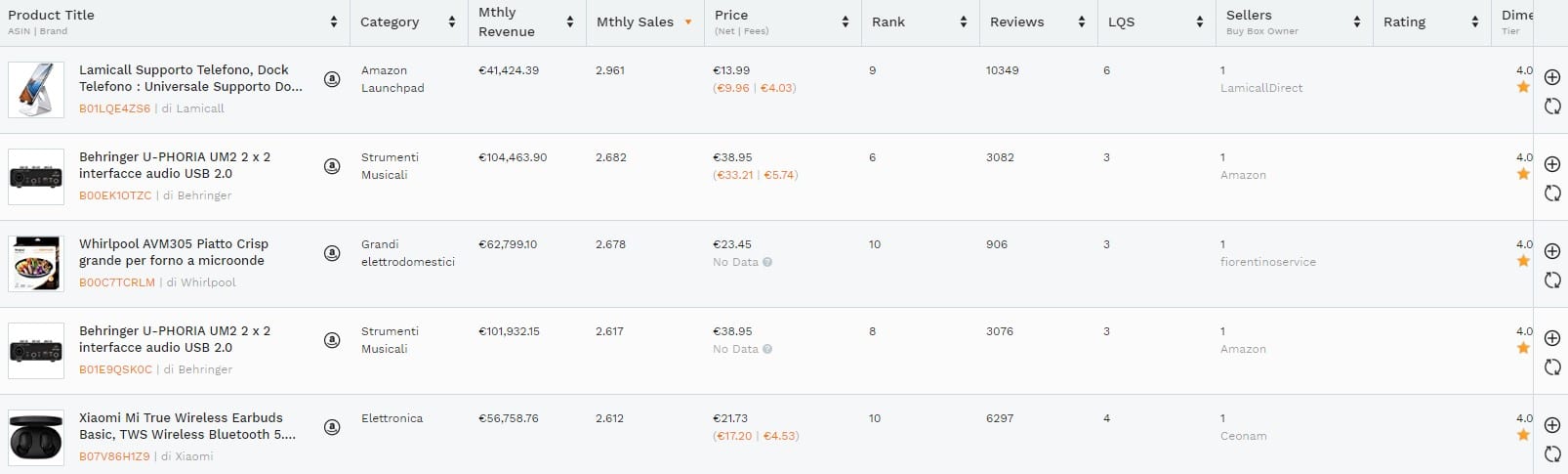This screenshot has width=1568, height=474.
Task: Open ASIN link B00C7TCRLM
Action: point(117,282)
